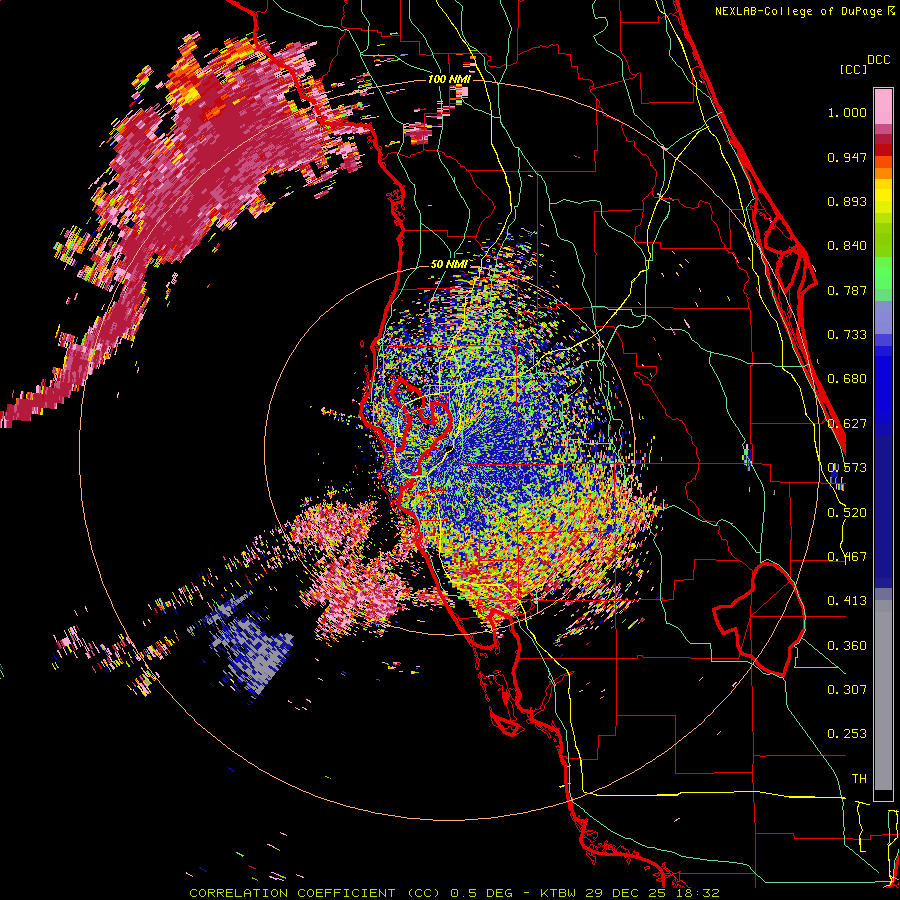The height and width of the screenshot is (900, 900).
Task: Click the 1.000 legend value
Action: 847,112
